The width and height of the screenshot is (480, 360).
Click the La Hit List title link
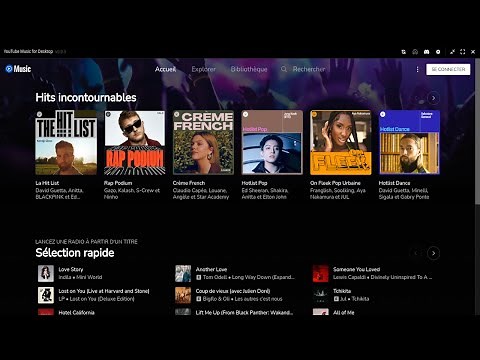tap(47, 183)
